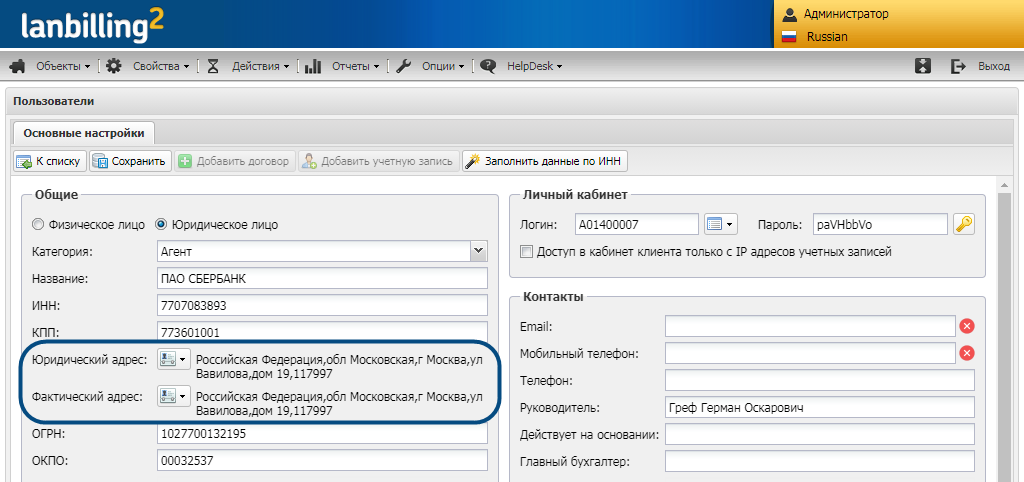Click the ОКПО input field
1024x482 pixels.
pos(323,460)
